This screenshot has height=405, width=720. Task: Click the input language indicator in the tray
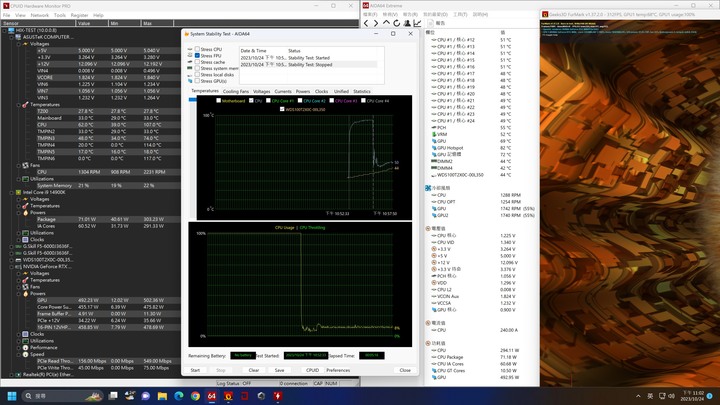pyautogui.click(x=650, y=396)
